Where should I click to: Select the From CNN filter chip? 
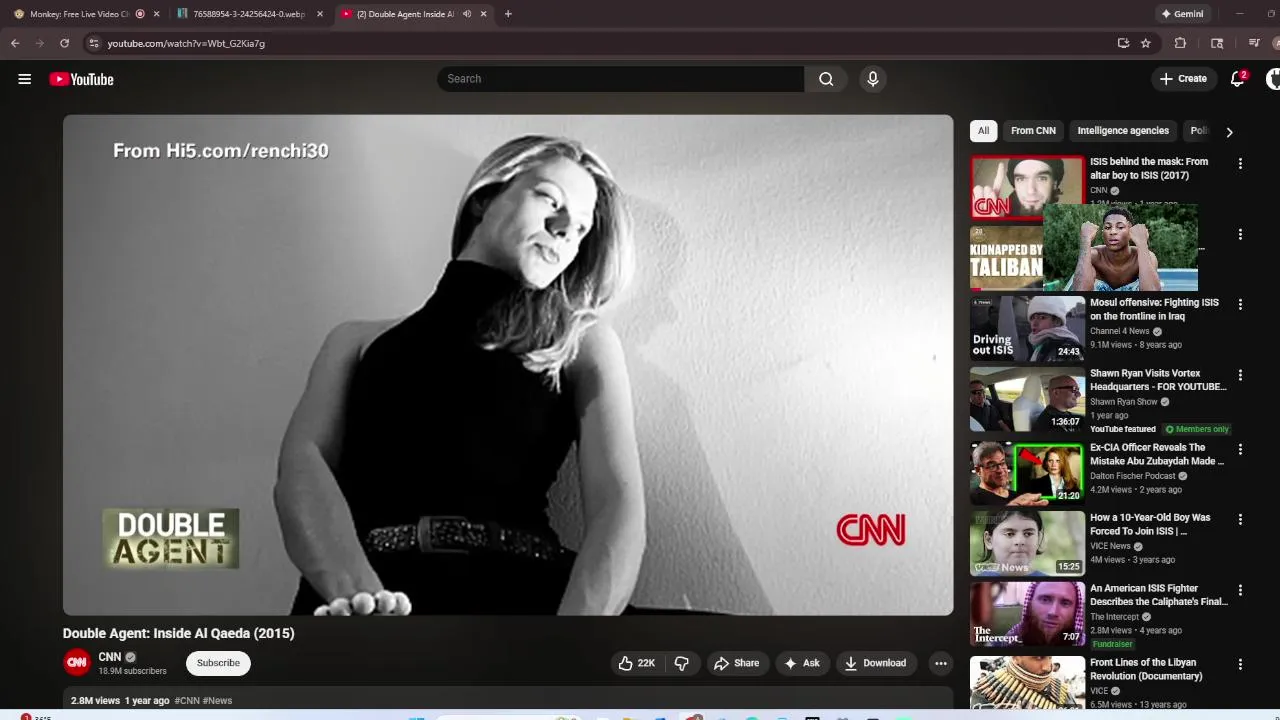point(1033,131)
